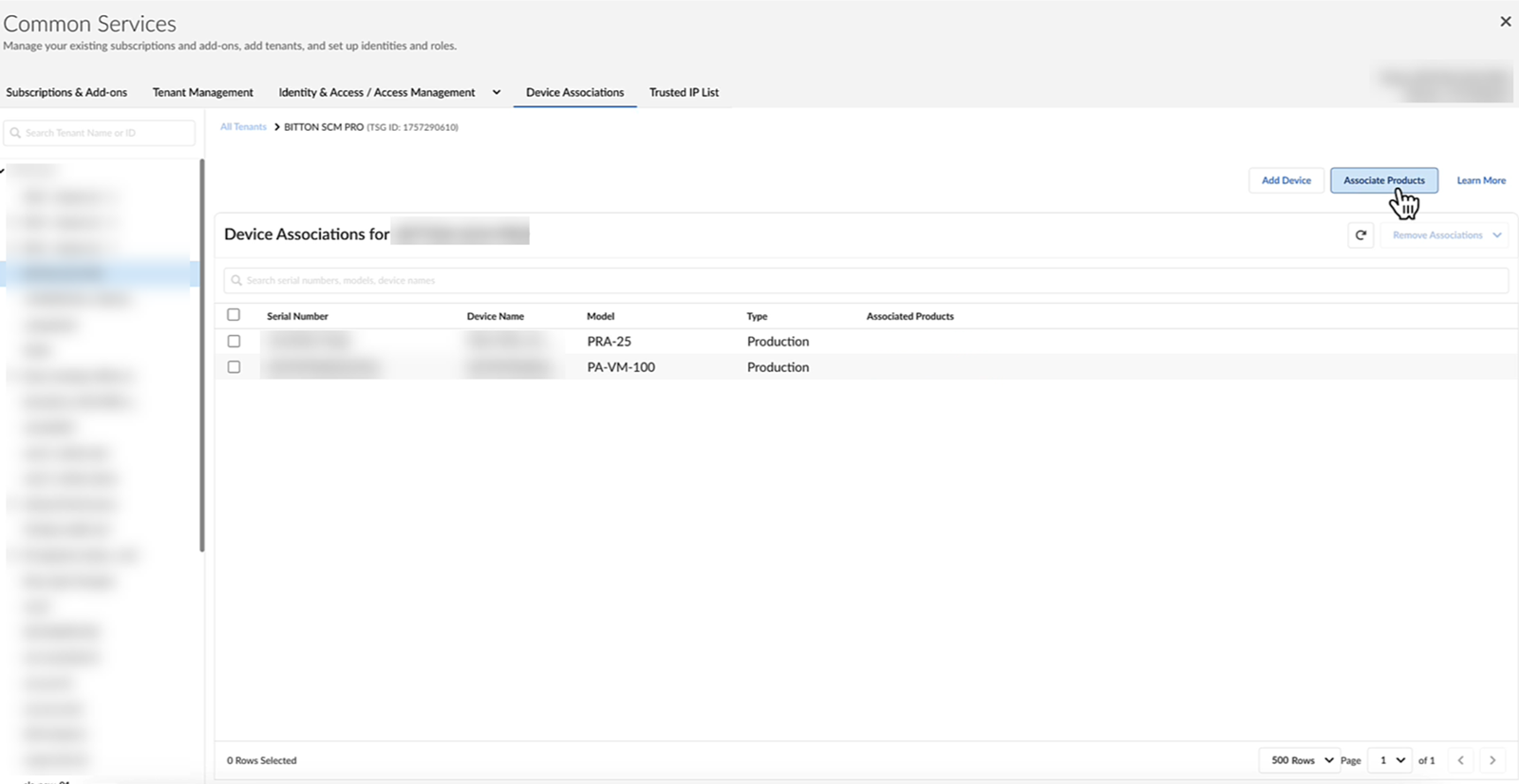Click search icon in tenant search box
Viewport: 1519px width, 784px height.
(x=15, y=133)
